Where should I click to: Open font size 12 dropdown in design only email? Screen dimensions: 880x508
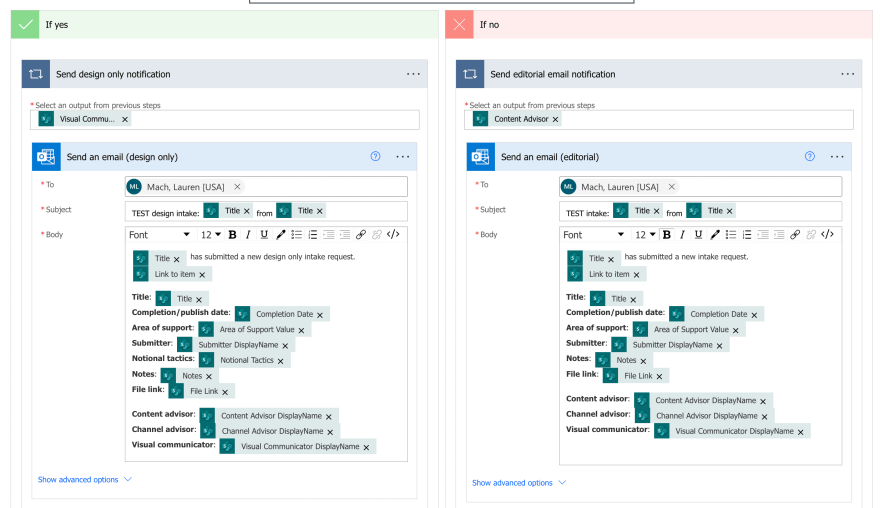[x=211, y=235]
